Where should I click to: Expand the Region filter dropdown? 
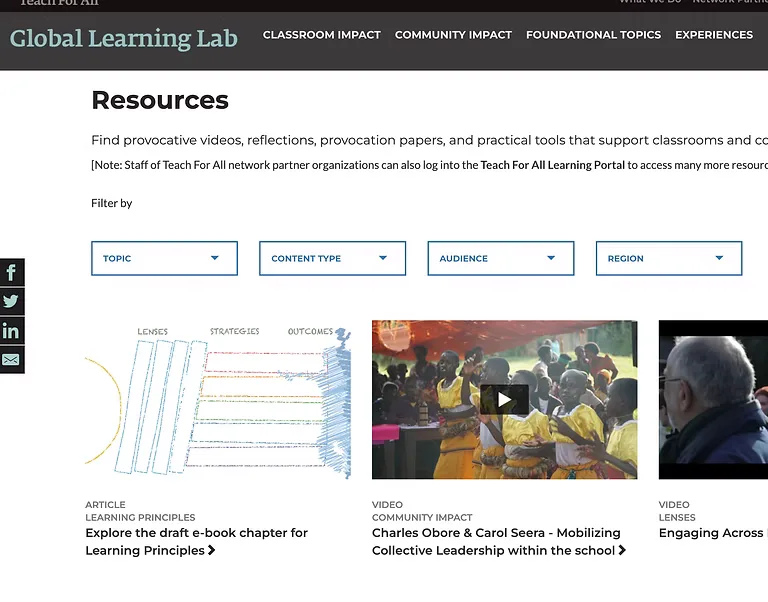669,258
